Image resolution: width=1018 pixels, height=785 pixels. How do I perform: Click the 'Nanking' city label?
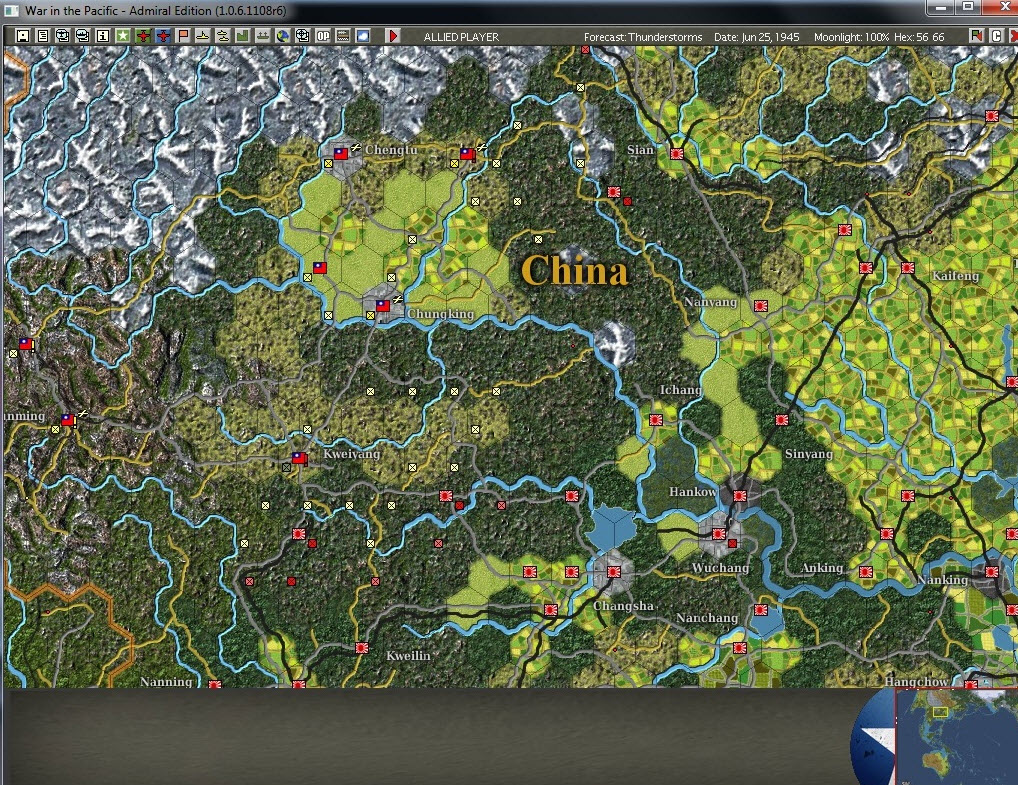point(942,580)
